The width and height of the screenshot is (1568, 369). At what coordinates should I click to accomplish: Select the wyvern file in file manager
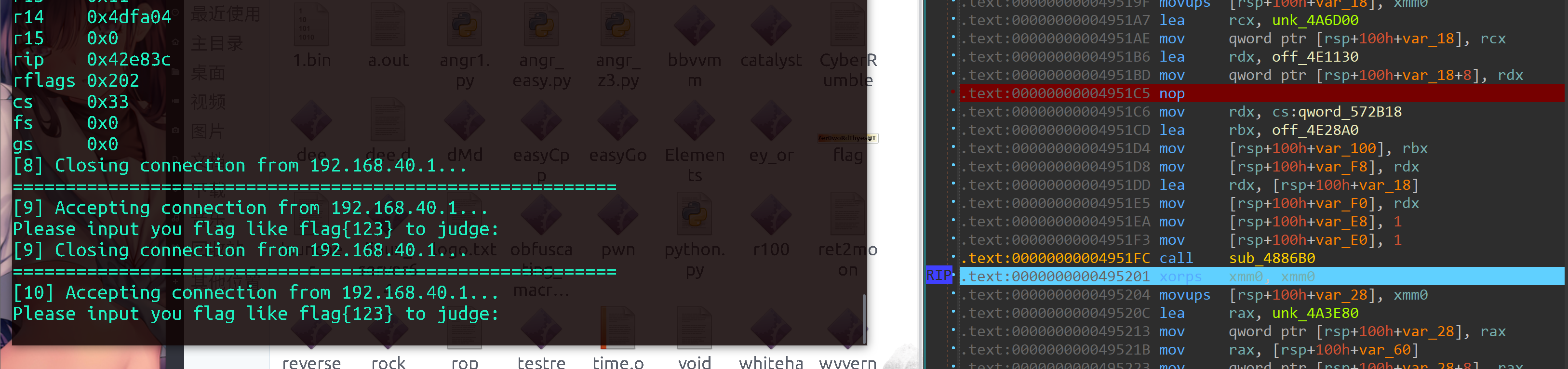(848, 328)
